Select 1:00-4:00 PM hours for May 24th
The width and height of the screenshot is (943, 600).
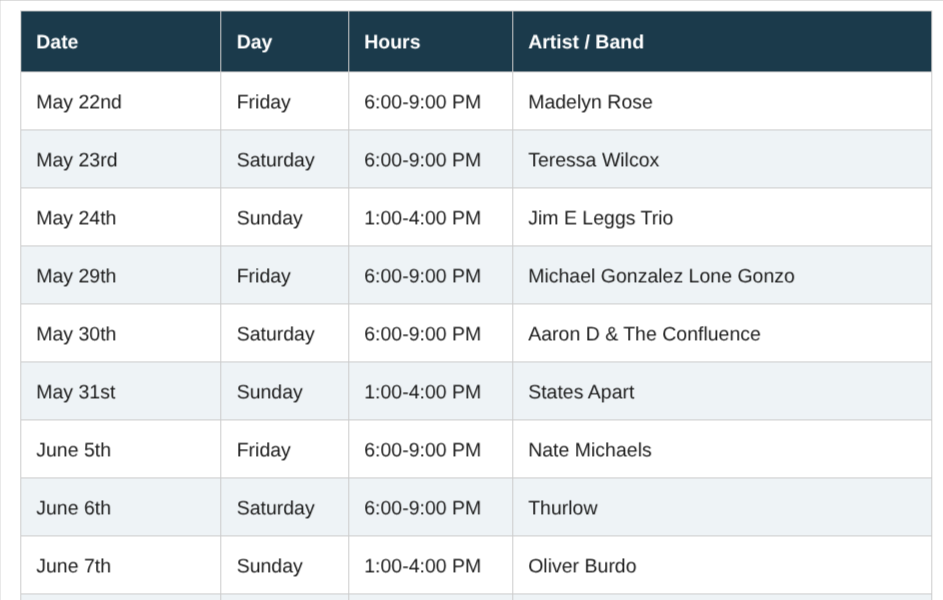click(431, 217)
